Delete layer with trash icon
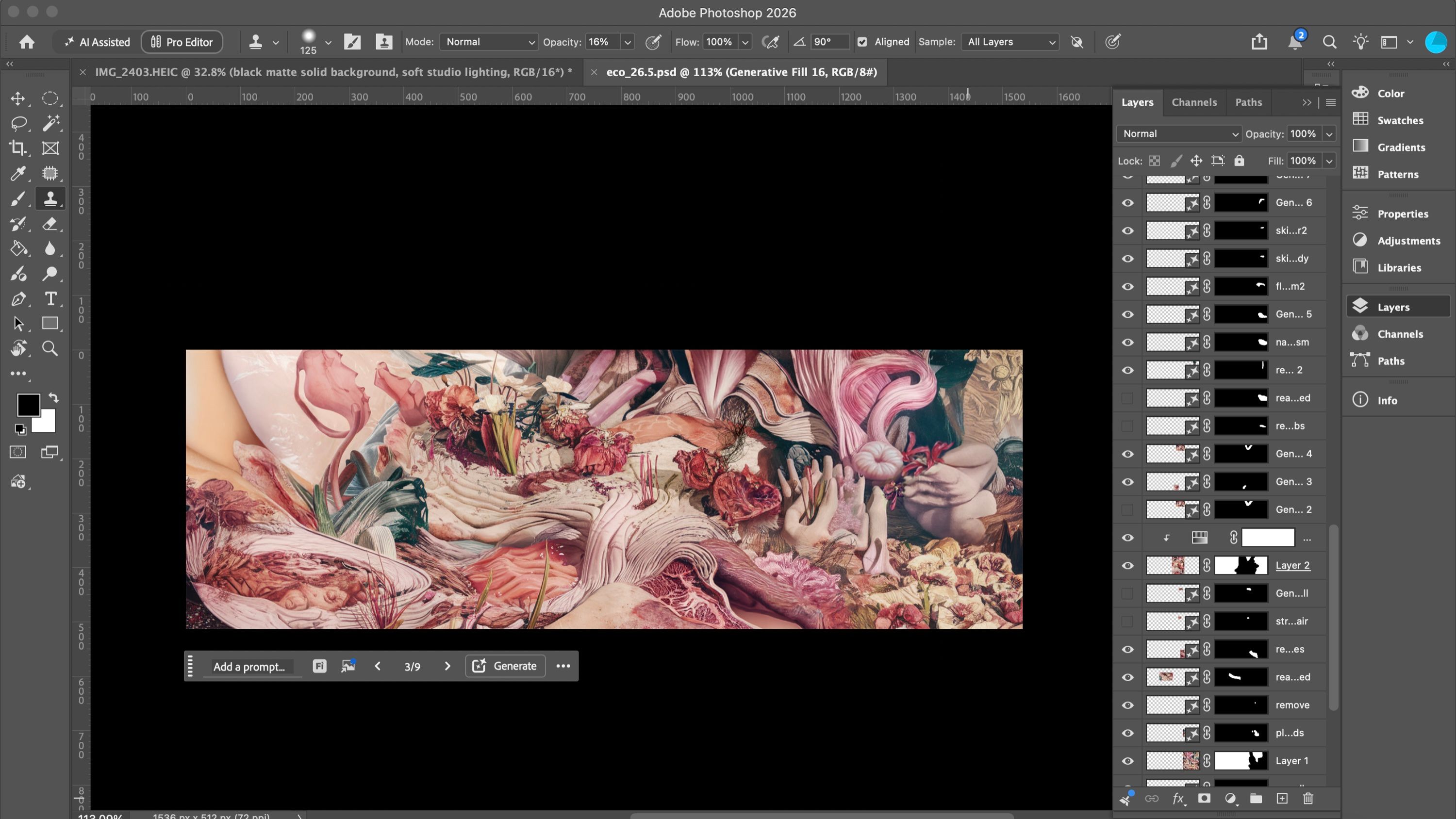Viewport: 1456px width, 819px height. 1308,798
